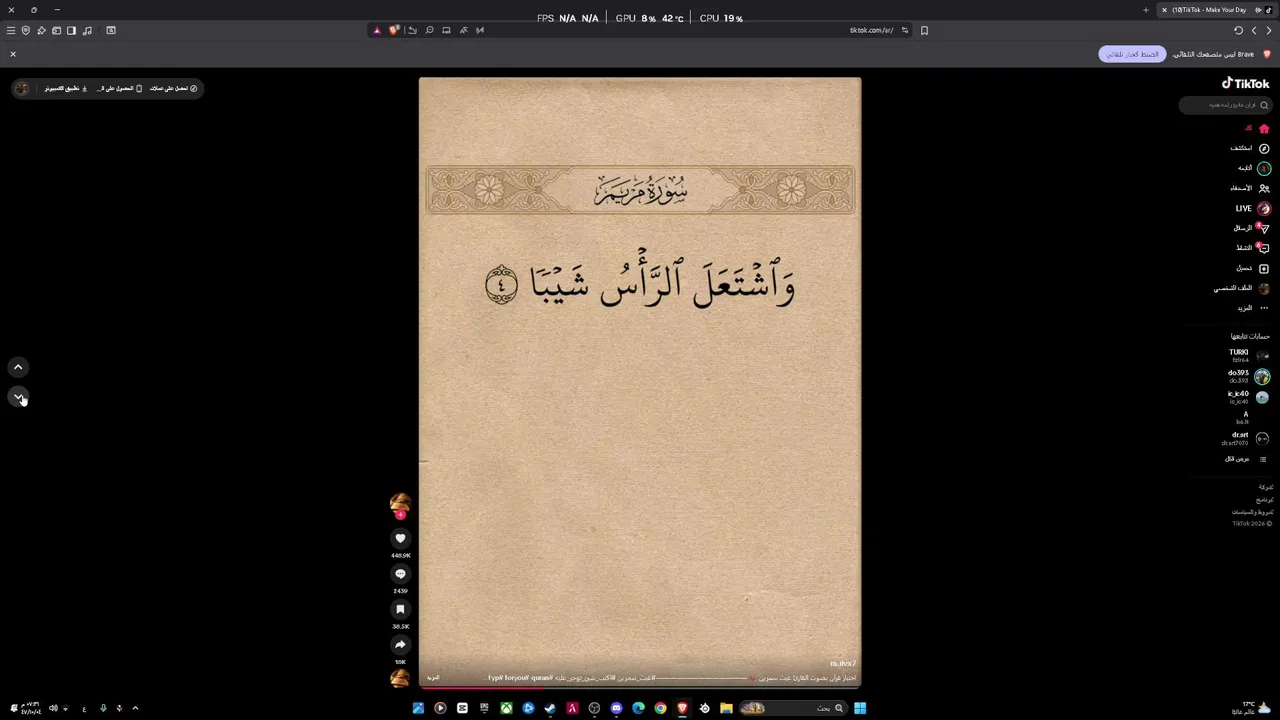The image size is (1280, 720).
Task: Open Brave Shields lion icon
Action: tap(394, 30)
